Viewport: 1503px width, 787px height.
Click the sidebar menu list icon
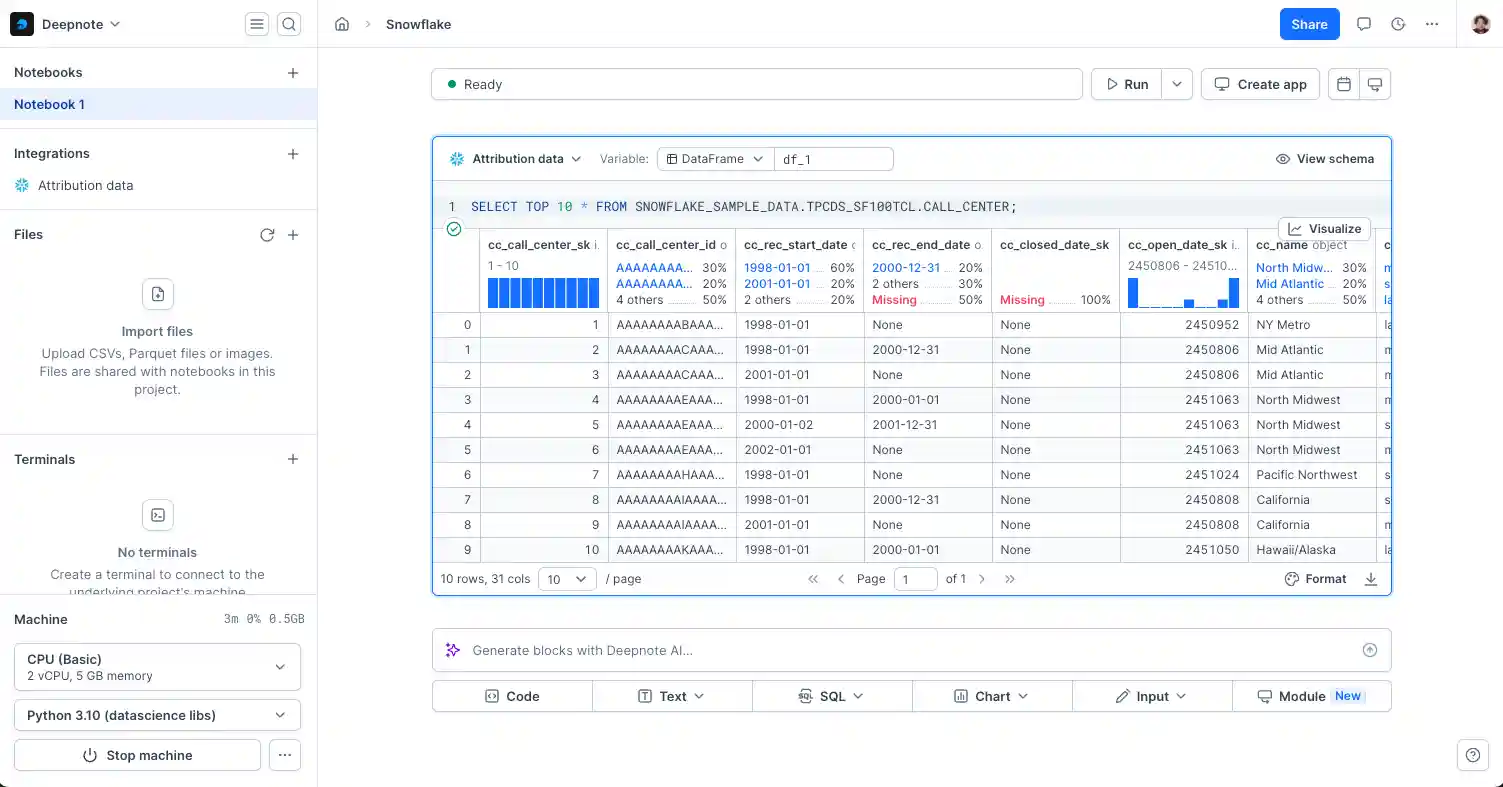click(x=257, y=24)
